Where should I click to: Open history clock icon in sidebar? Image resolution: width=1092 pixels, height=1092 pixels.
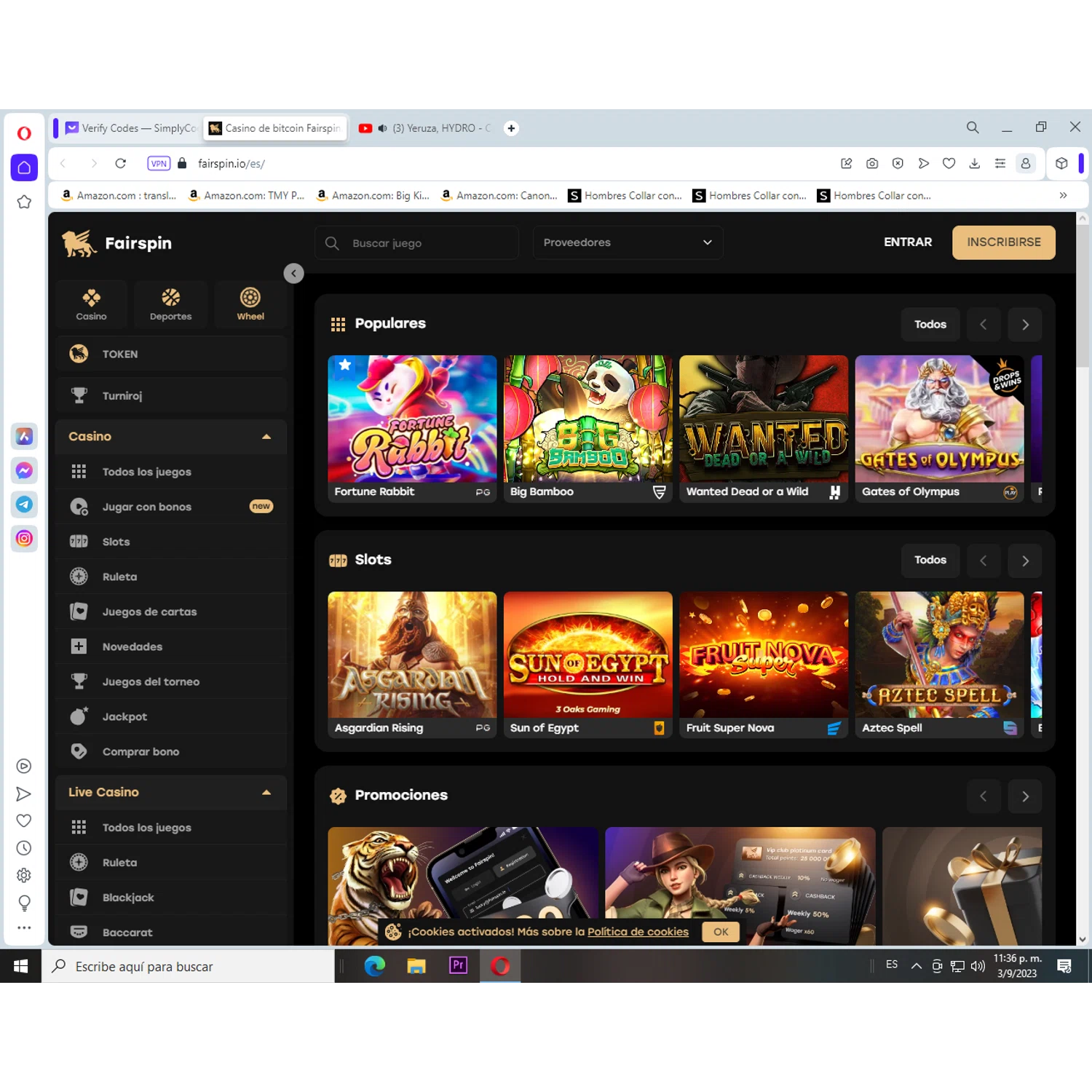point(24,847)
